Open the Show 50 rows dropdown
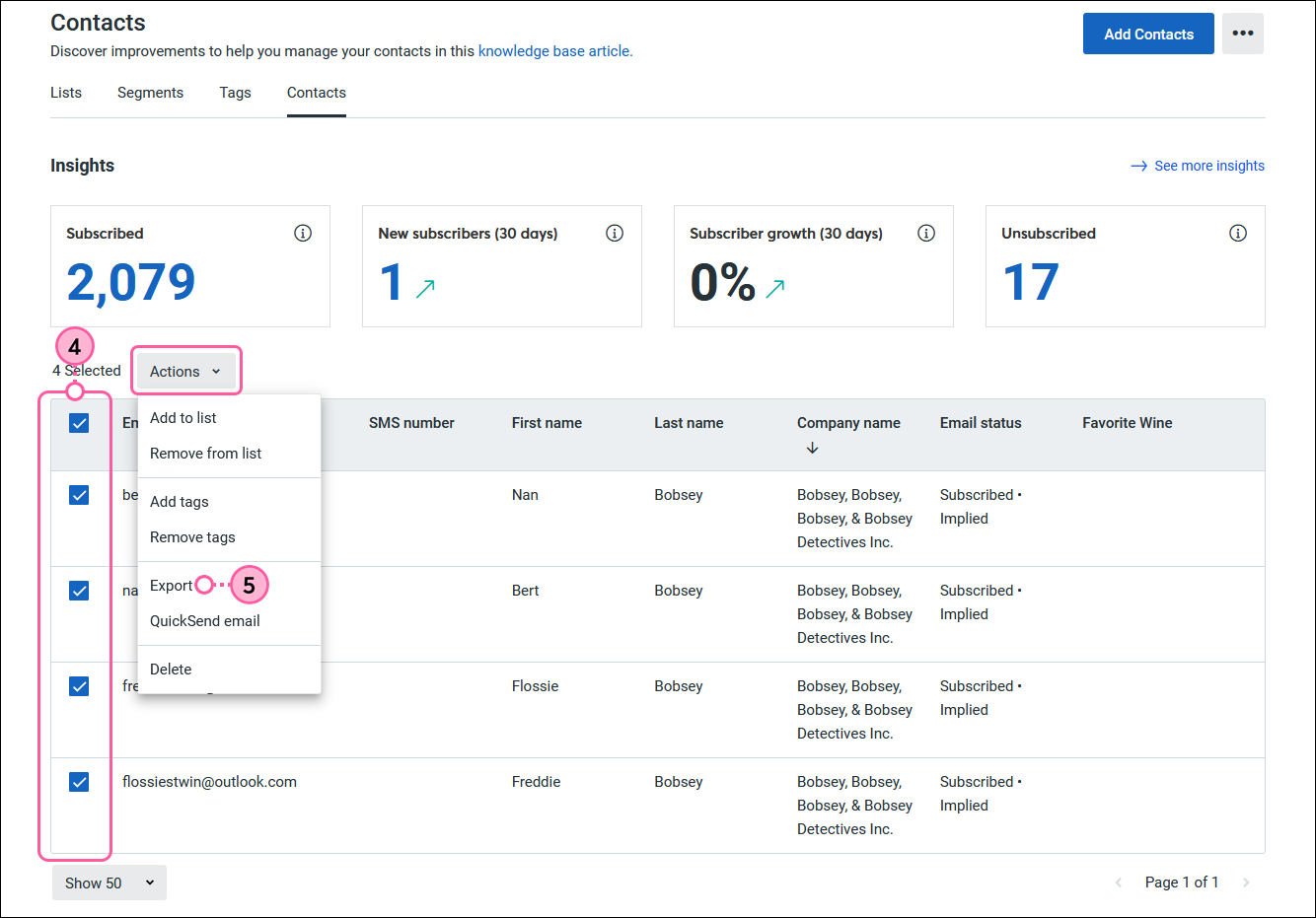 coord(110,883)
